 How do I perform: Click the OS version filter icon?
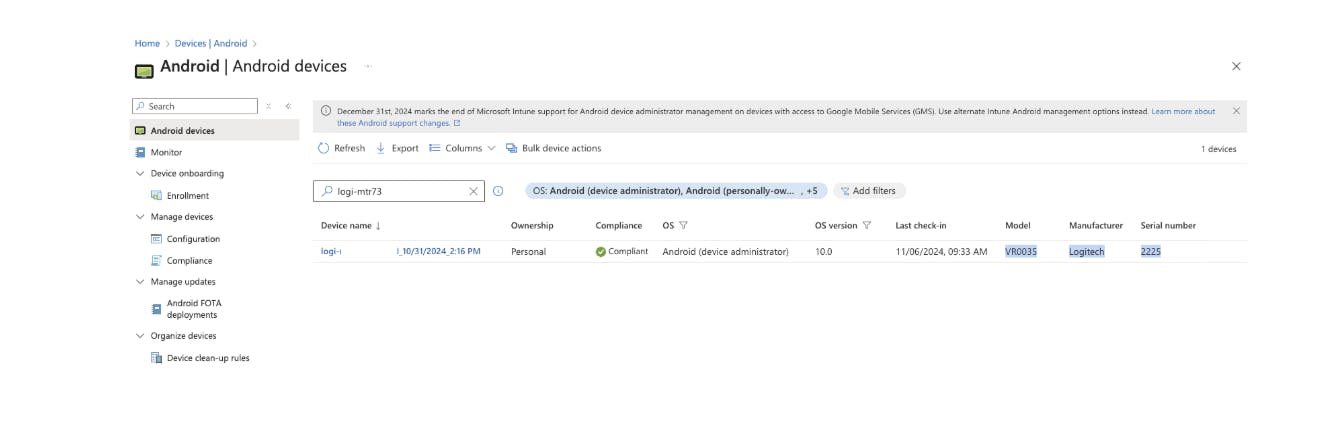pos(867,226)
